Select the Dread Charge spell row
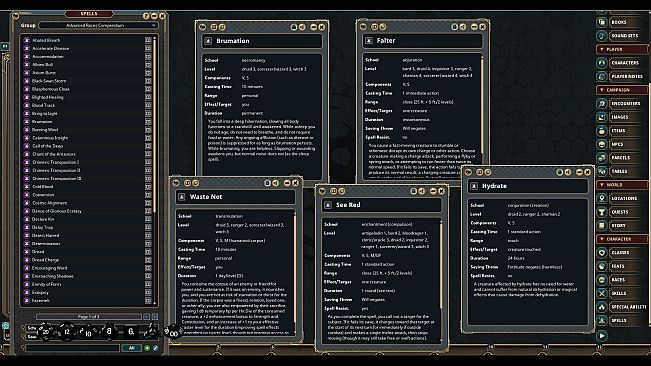 coord(87,260)
